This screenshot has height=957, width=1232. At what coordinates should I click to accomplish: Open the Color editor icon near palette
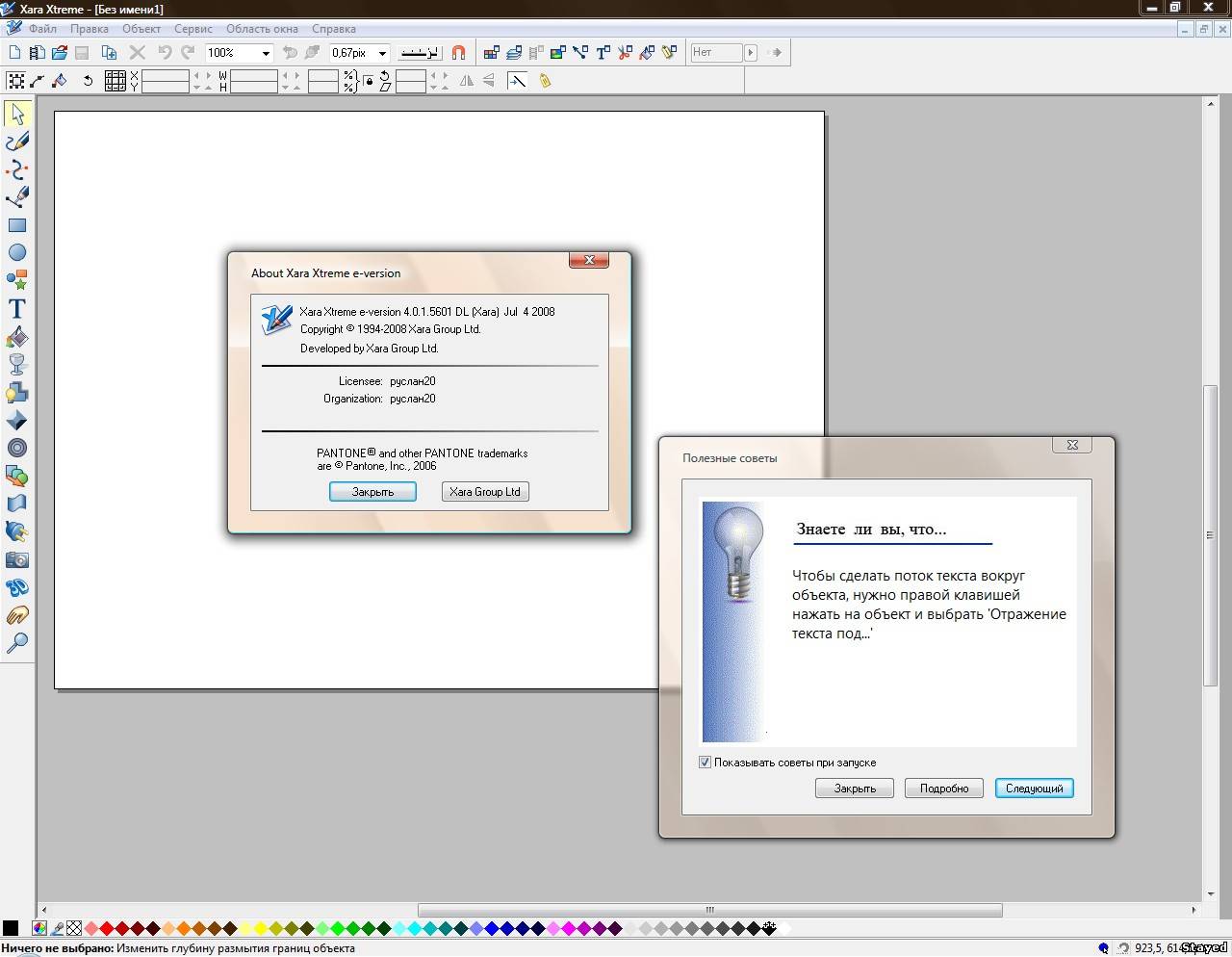point(39,928)
